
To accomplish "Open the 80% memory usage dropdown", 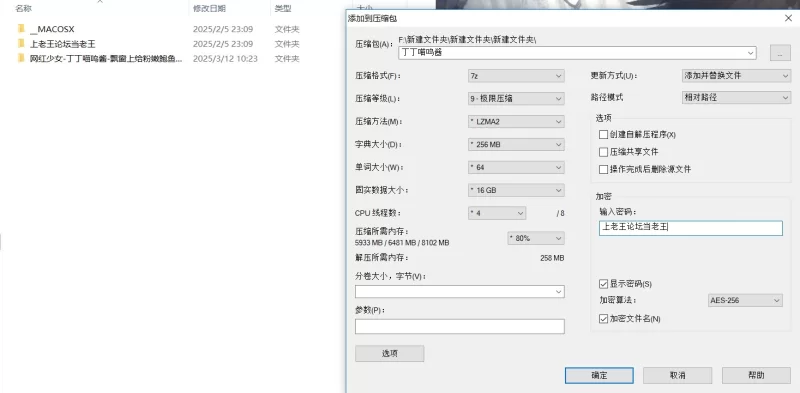I will [x=536, y=238].
